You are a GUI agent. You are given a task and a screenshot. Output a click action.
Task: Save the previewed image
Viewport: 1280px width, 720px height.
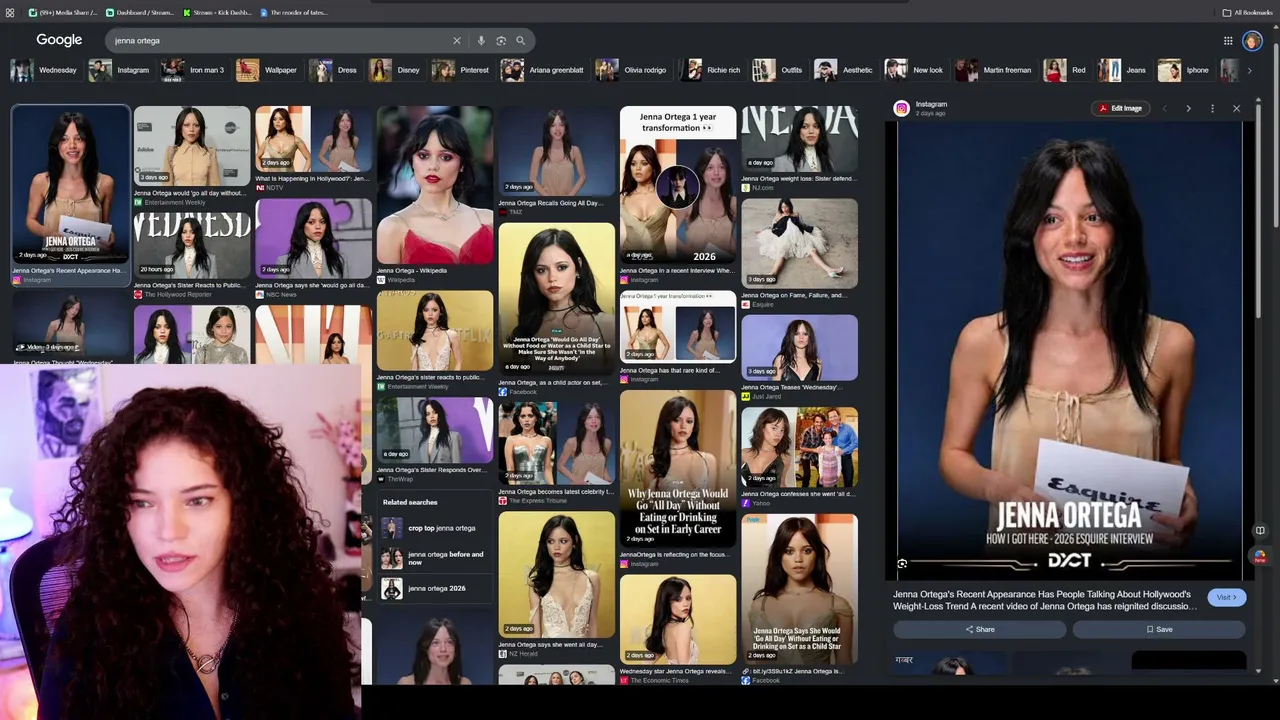point(1159,629)
